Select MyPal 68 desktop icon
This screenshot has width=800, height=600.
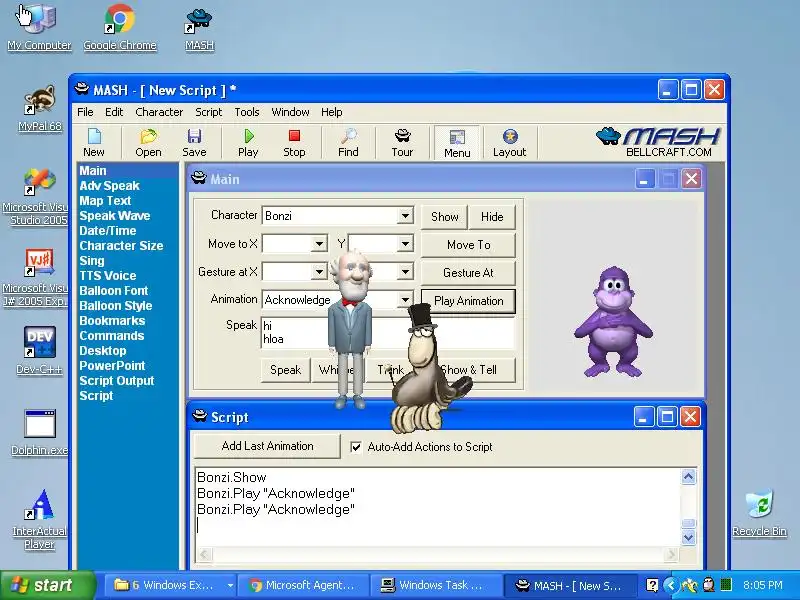pos(40,108)
